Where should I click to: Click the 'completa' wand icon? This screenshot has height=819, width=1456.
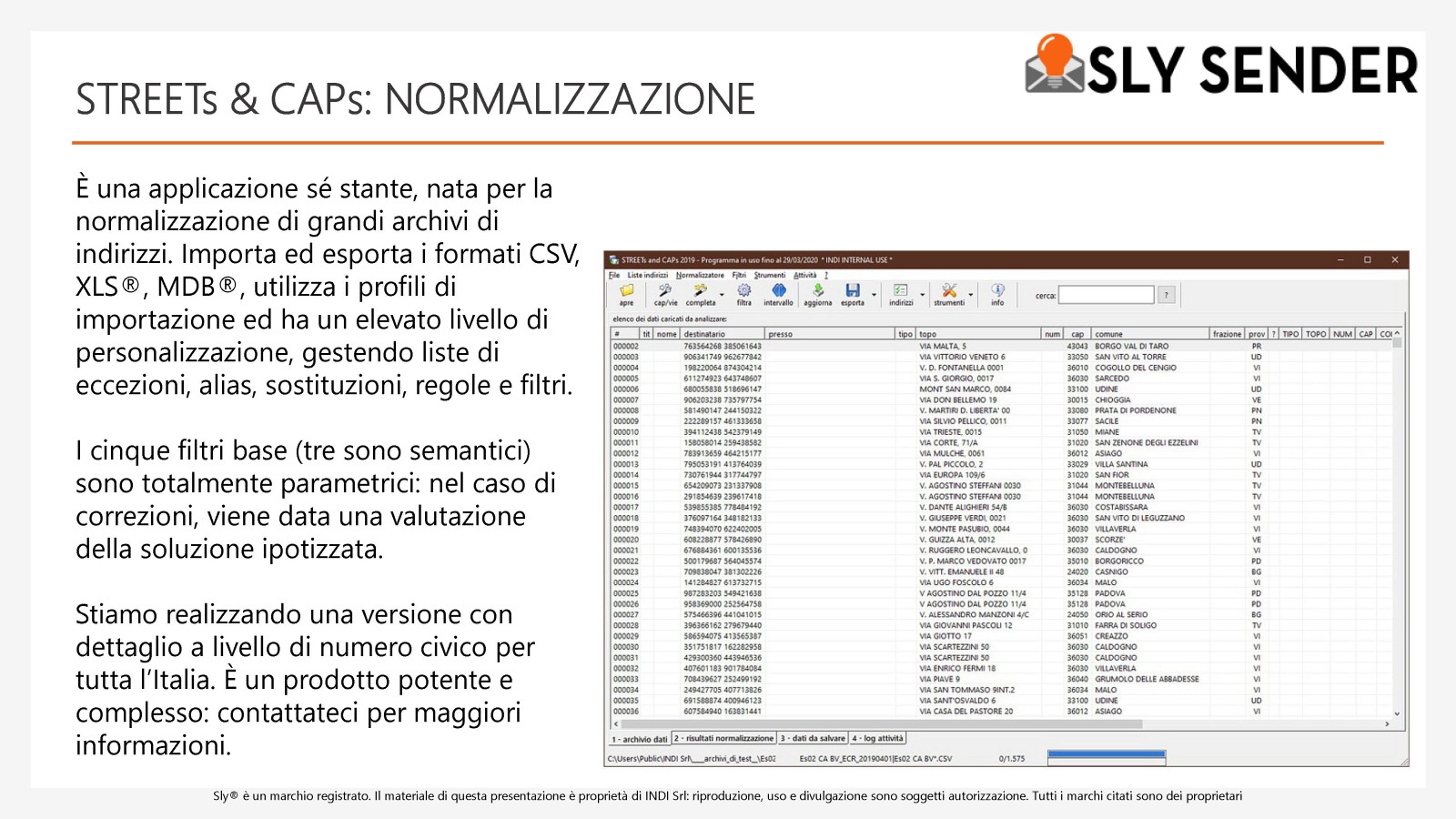[x=700, y=290]
